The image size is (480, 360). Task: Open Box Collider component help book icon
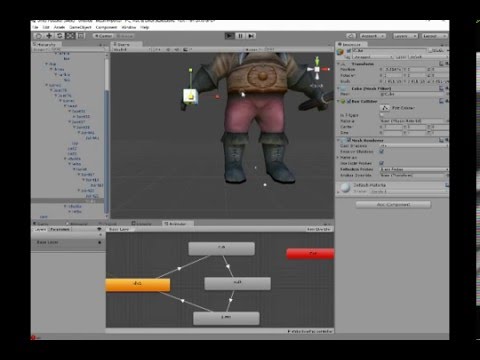(441, 101)
